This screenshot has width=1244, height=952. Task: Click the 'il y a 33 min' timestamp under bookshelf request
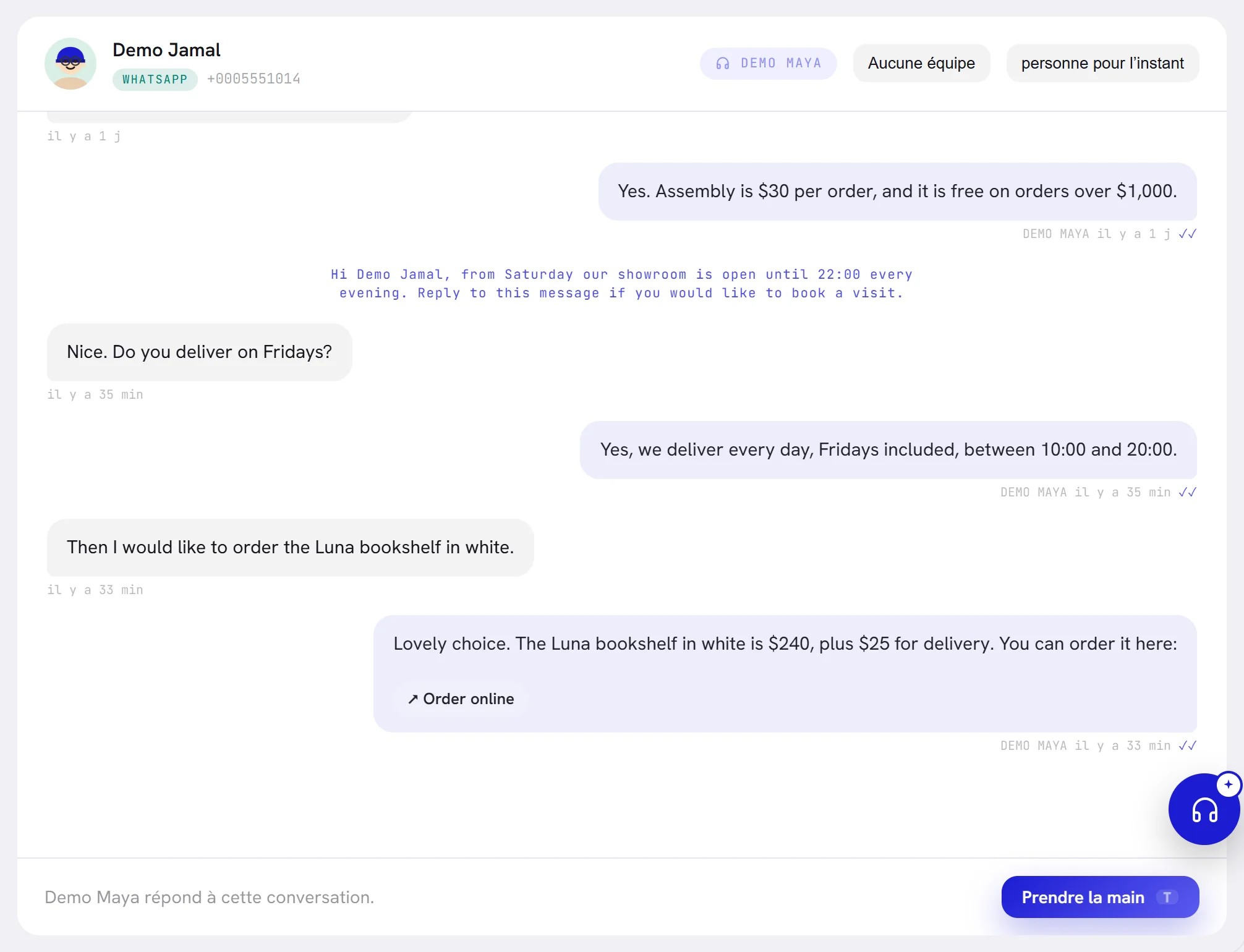95,590
